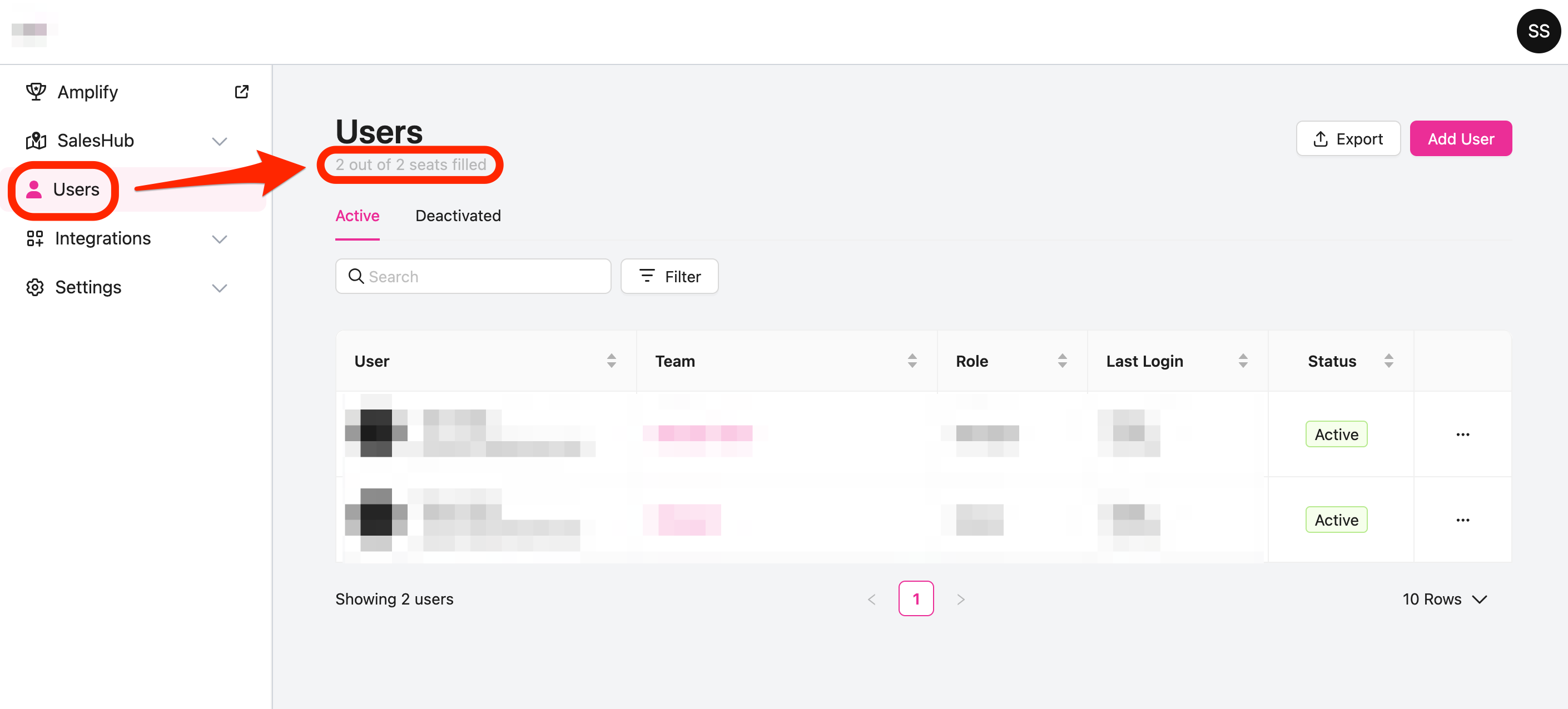Click the Settings gear icon

point(34,287)
